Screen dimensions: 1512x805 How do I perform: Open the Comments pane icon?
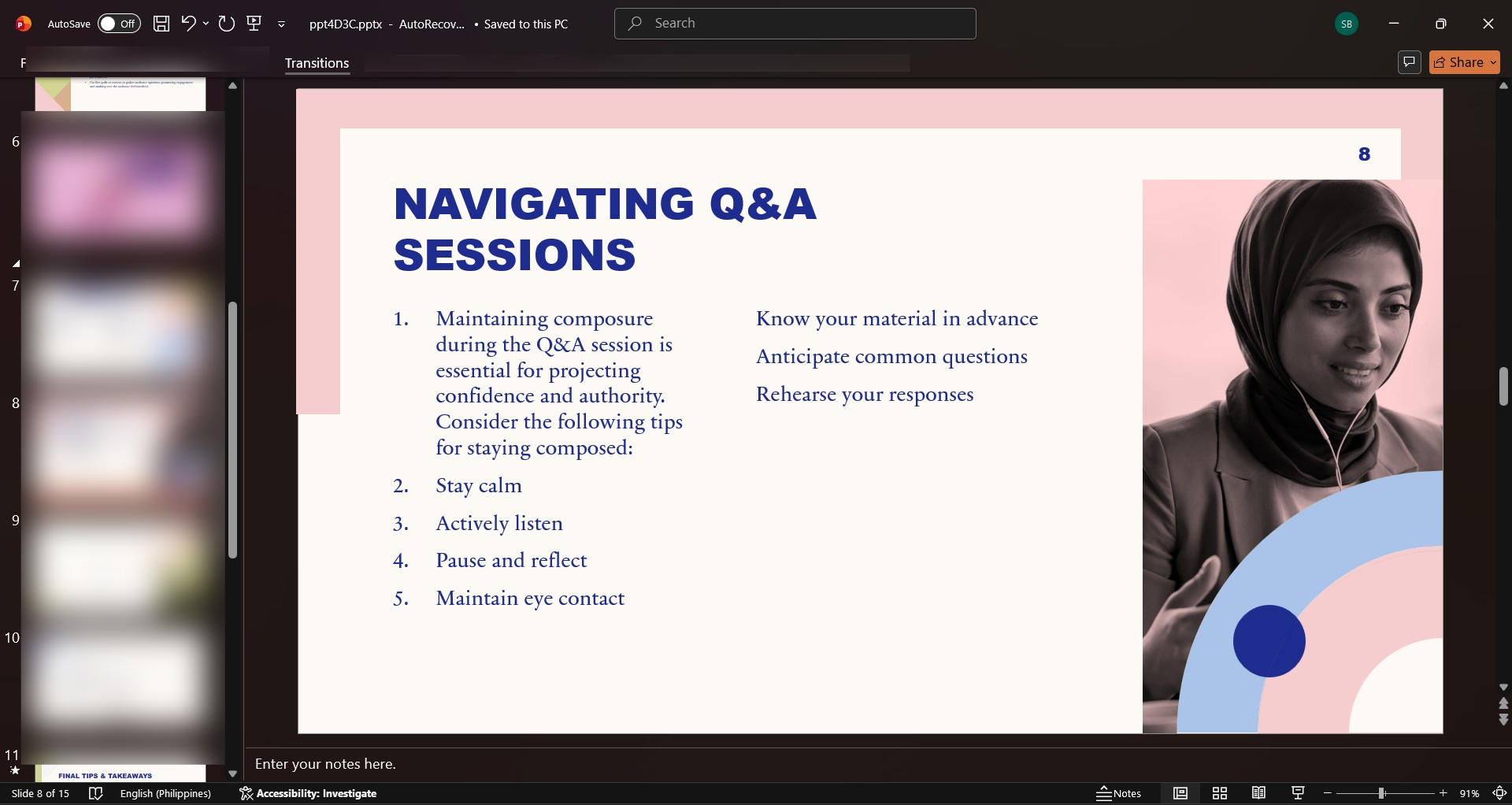[x=1409, y=61]
